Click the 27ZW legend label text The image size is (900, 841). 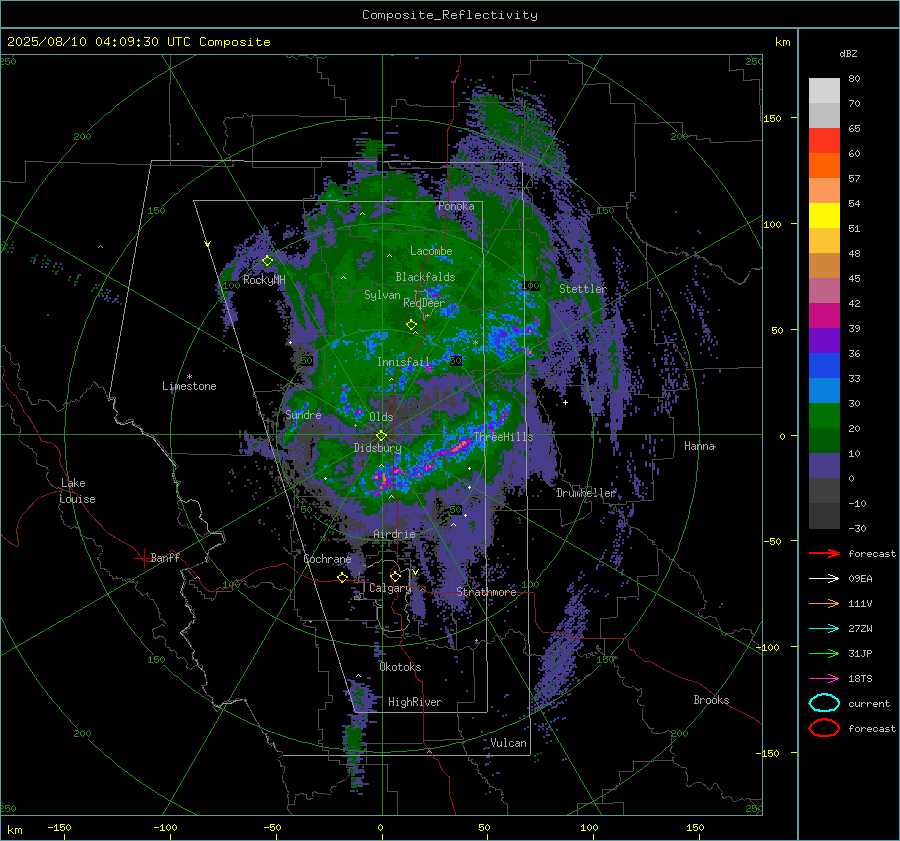click(x=860, y=629)
